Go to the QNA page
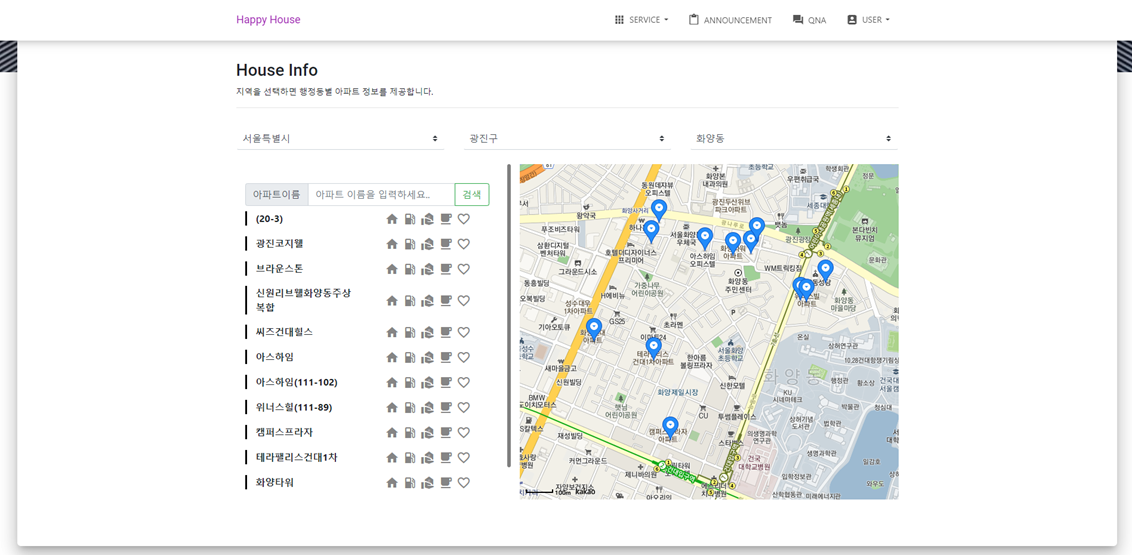Image resolution: width=1132 pixels, height=555 pixels. coord(809,20)
